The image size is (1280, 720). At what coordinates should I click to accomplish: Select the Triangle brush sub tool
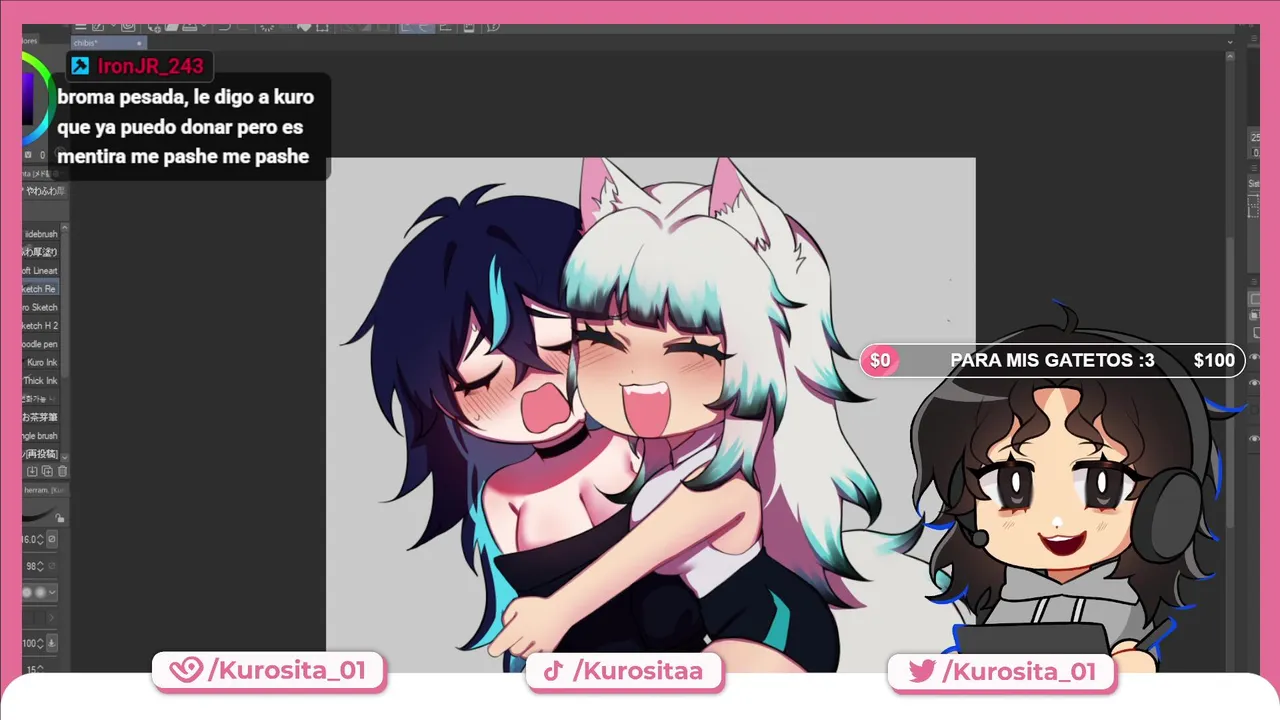(x=41, y=436)
